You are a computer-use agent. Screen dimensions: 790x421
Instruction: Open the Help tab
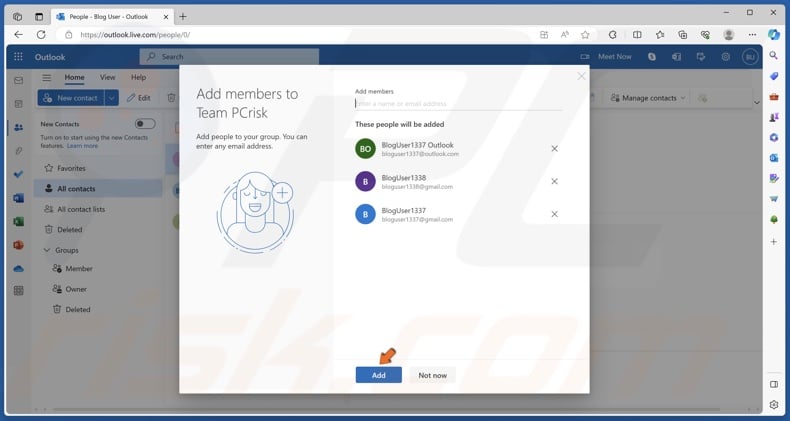[138, 77]
